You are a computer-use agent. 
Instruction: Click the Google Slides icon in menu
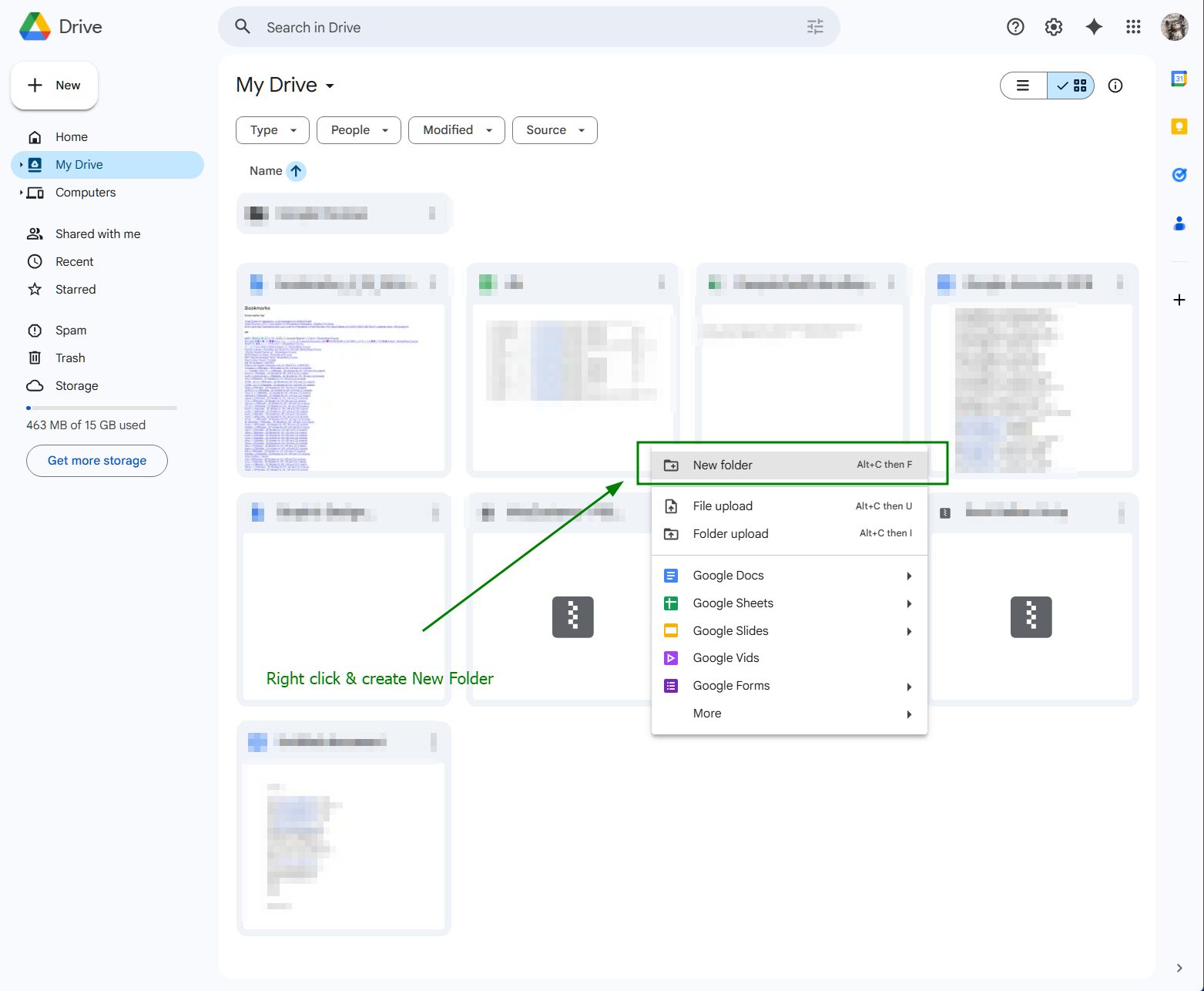(671, 631)
